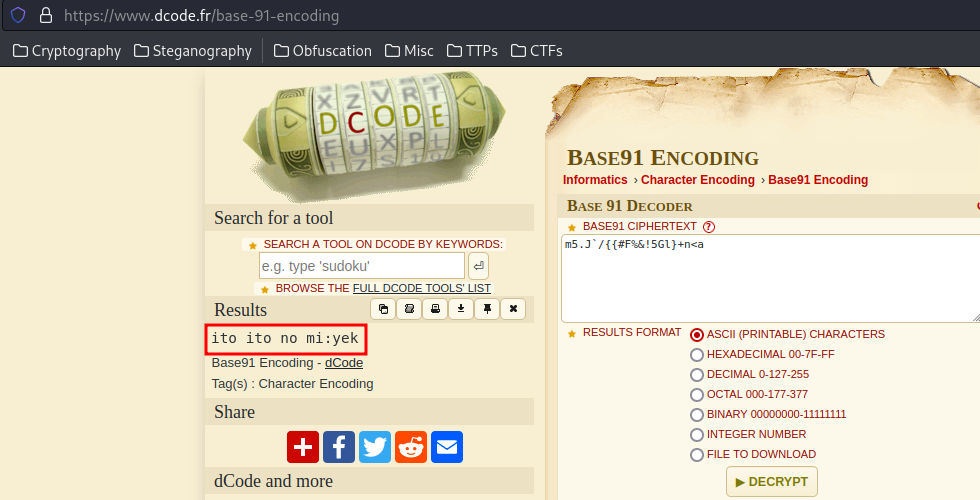Share by email envelope icon
The height and width of the screenshot is (500, 980).
(447, 447)
